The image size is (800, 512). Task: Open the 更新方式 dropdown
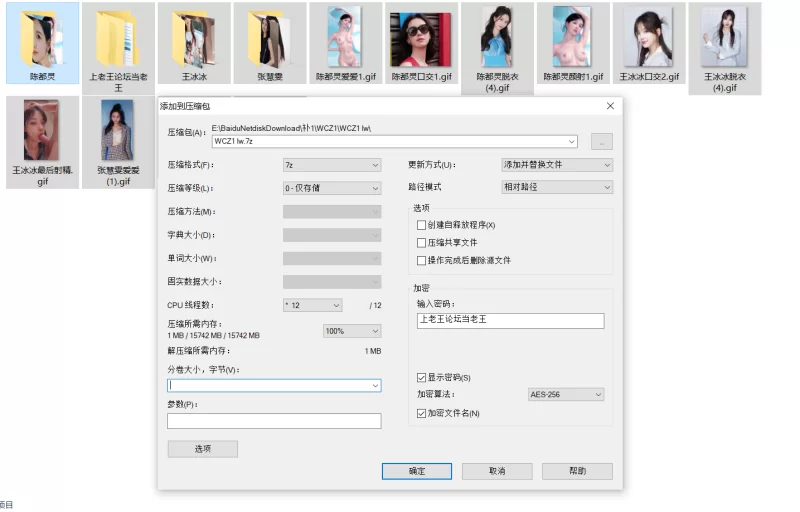(557, 164)
